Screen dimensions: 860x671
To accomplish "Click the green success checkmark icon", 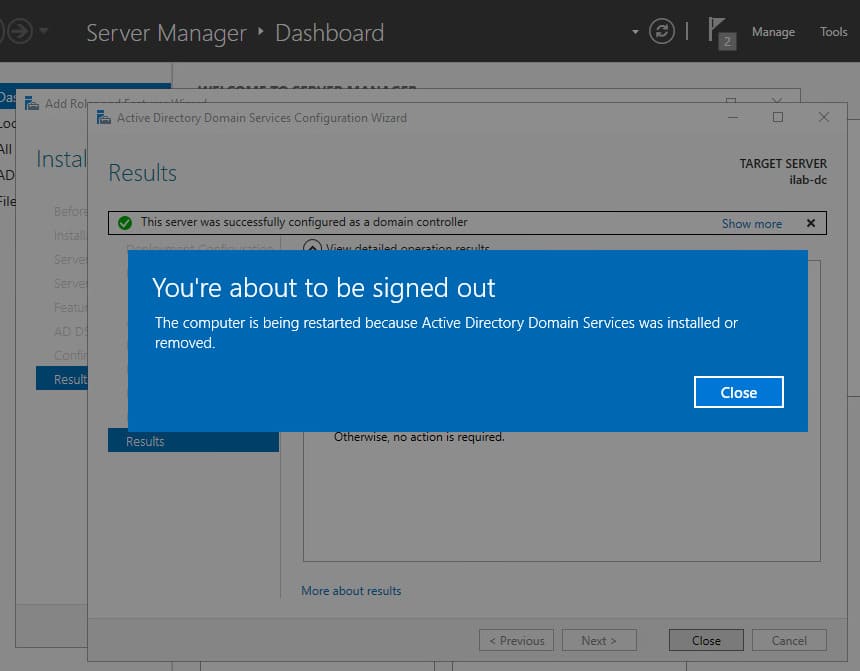I will [125, 223].
